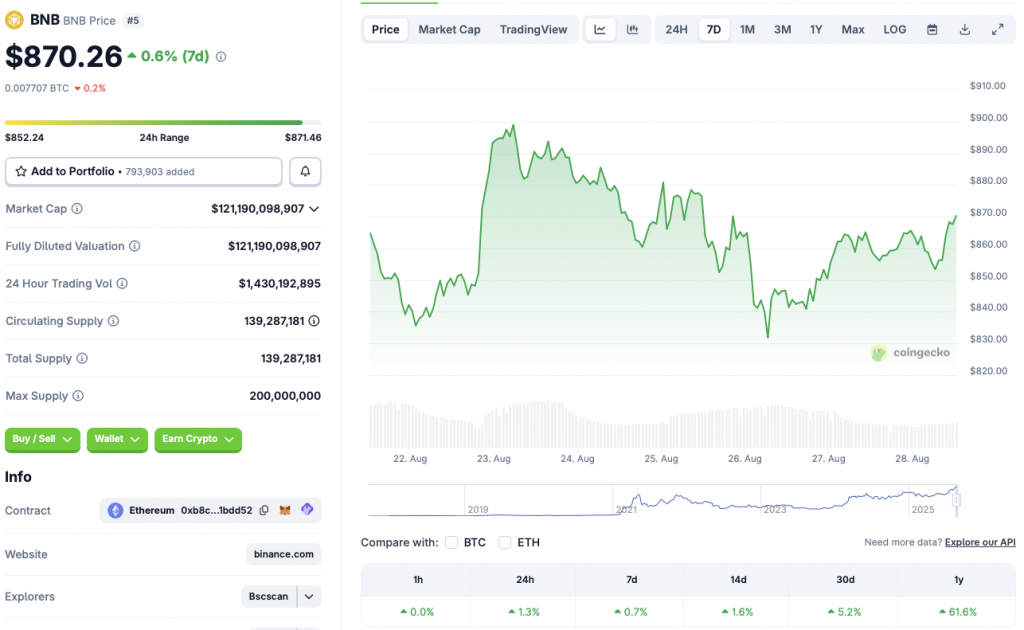Click the purple diamond icon beside contract
Viewport: 1024px width, 630px height.
tap(307, 509)
